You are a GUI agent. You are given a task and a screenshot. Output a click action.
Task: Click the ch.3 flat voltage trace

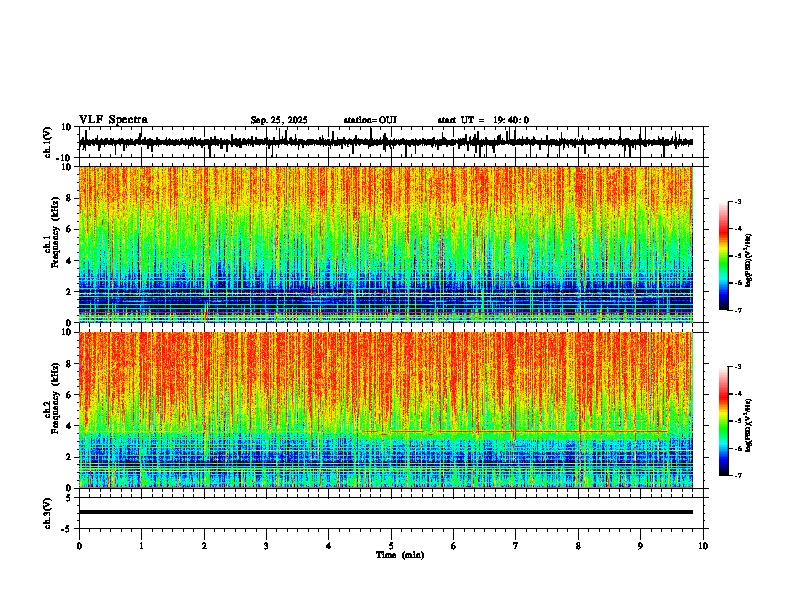click(386, 512)
